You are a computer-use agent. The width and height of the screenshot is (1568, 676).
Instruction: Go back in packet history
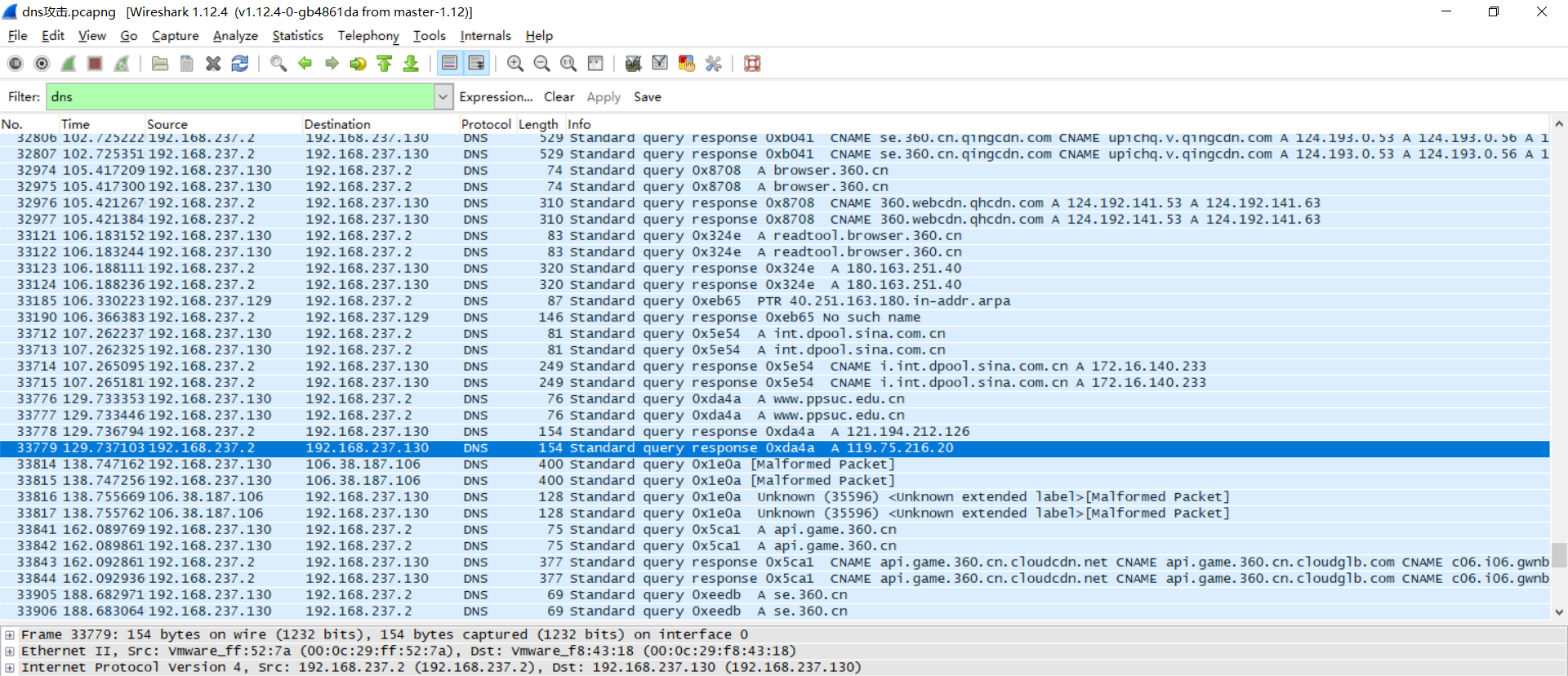[305, 64]
